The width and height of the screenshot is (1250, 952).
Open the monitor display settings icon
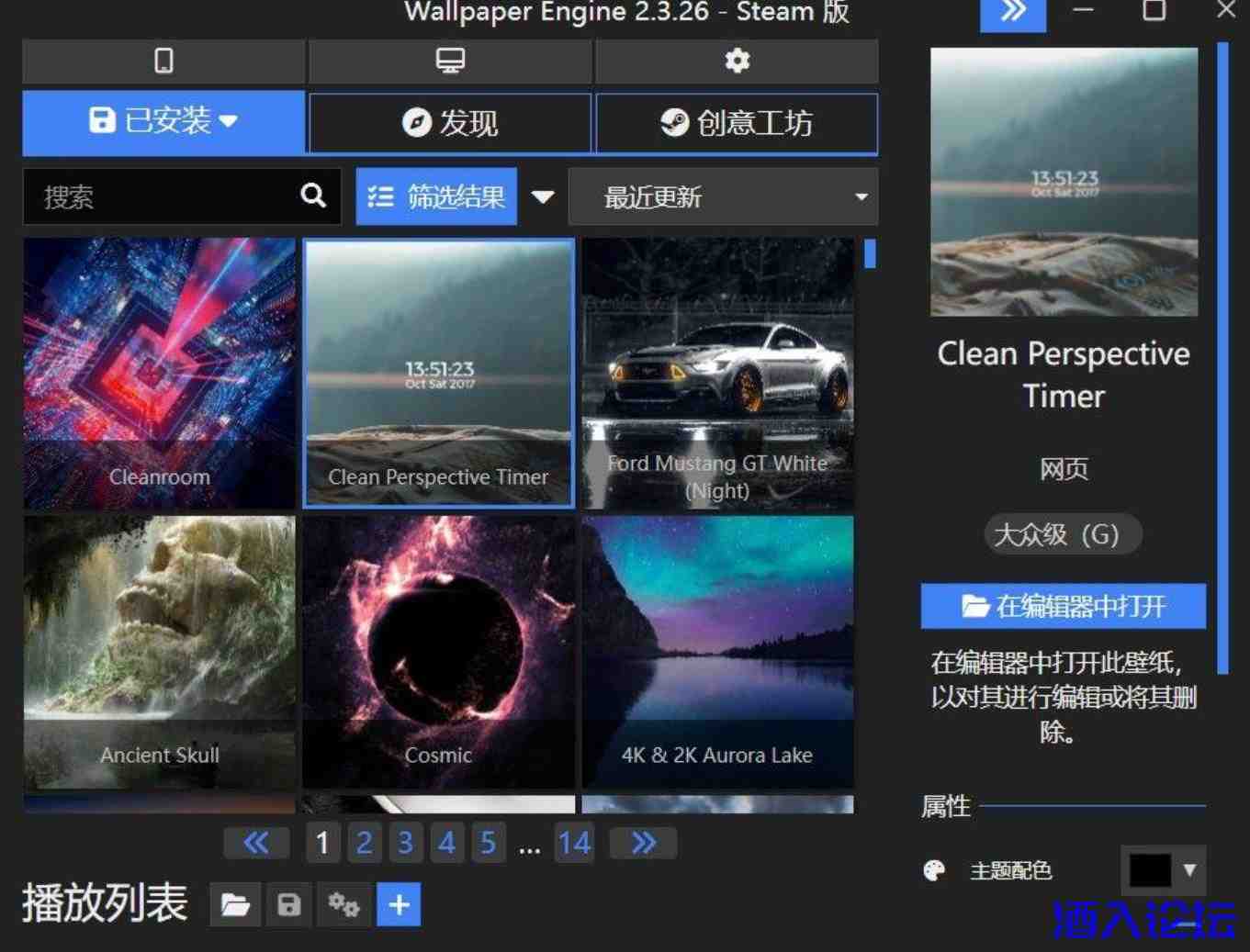[450, 61]
